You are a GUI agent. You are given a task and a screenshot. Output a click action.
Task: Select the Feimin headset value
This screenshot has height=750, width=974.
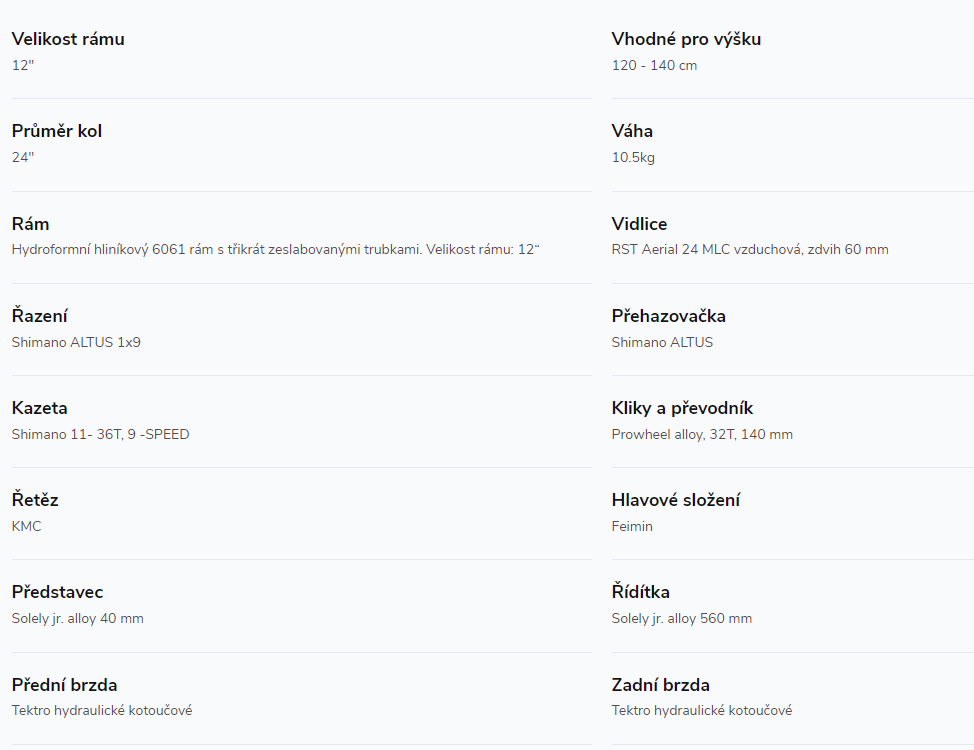[632, 526]
